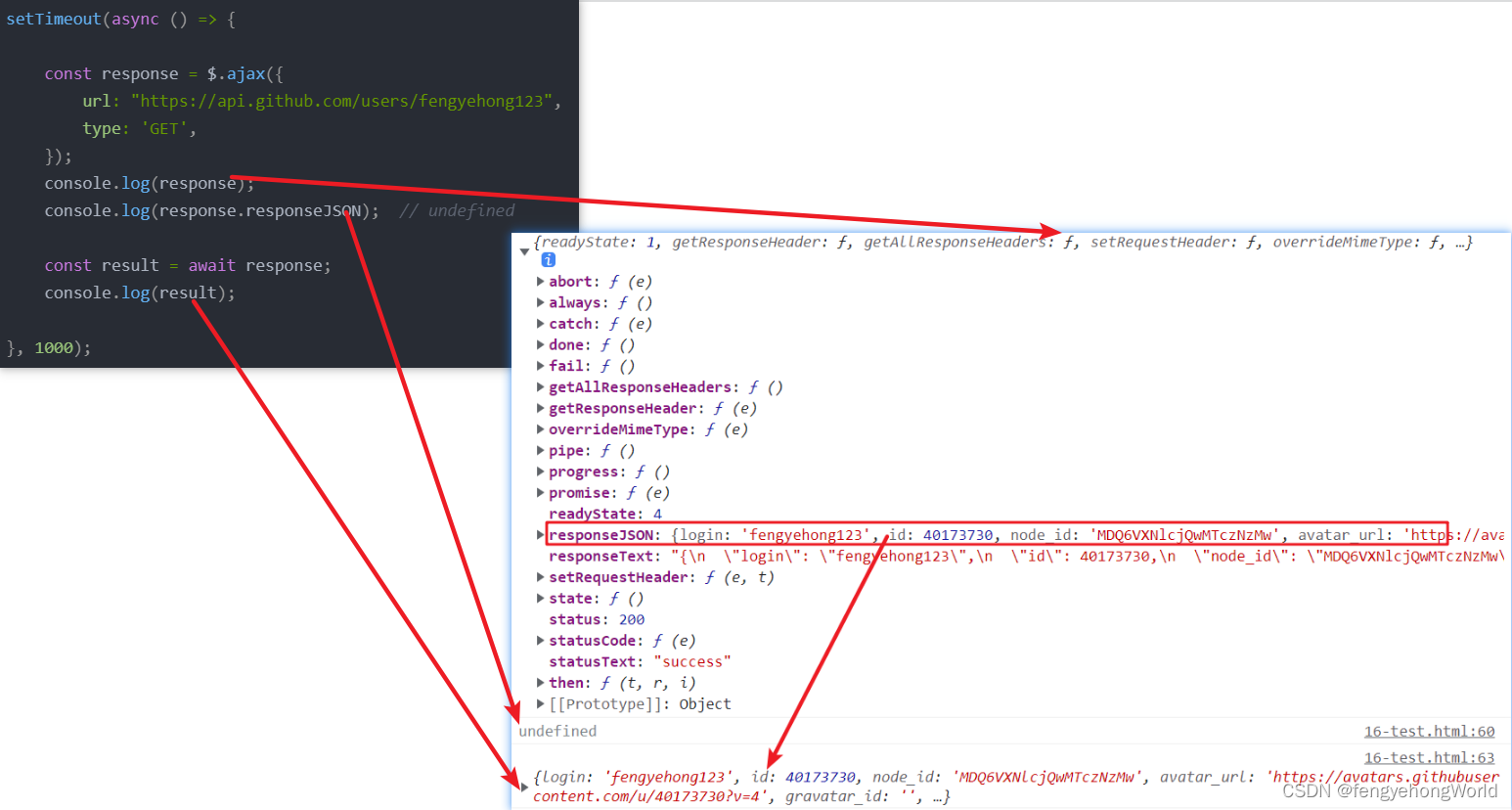Click the setTimeout(async () => { line
Screen dimensions: 1512x810
pos(120,19)
